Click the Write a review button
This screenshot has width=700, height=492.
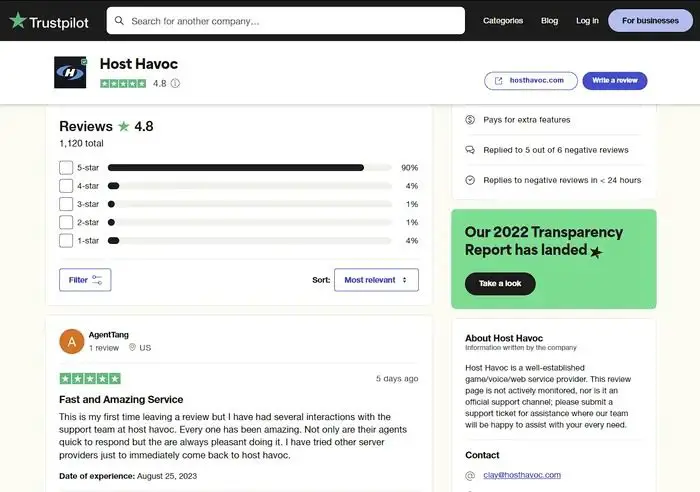coord(615,81)
